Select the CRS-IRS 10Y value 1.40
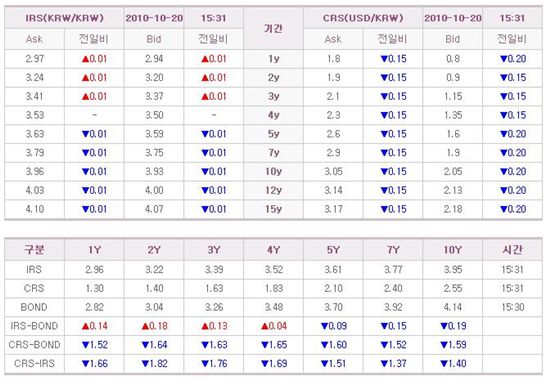This screenshot has width=550, height=380. [453, 364]
